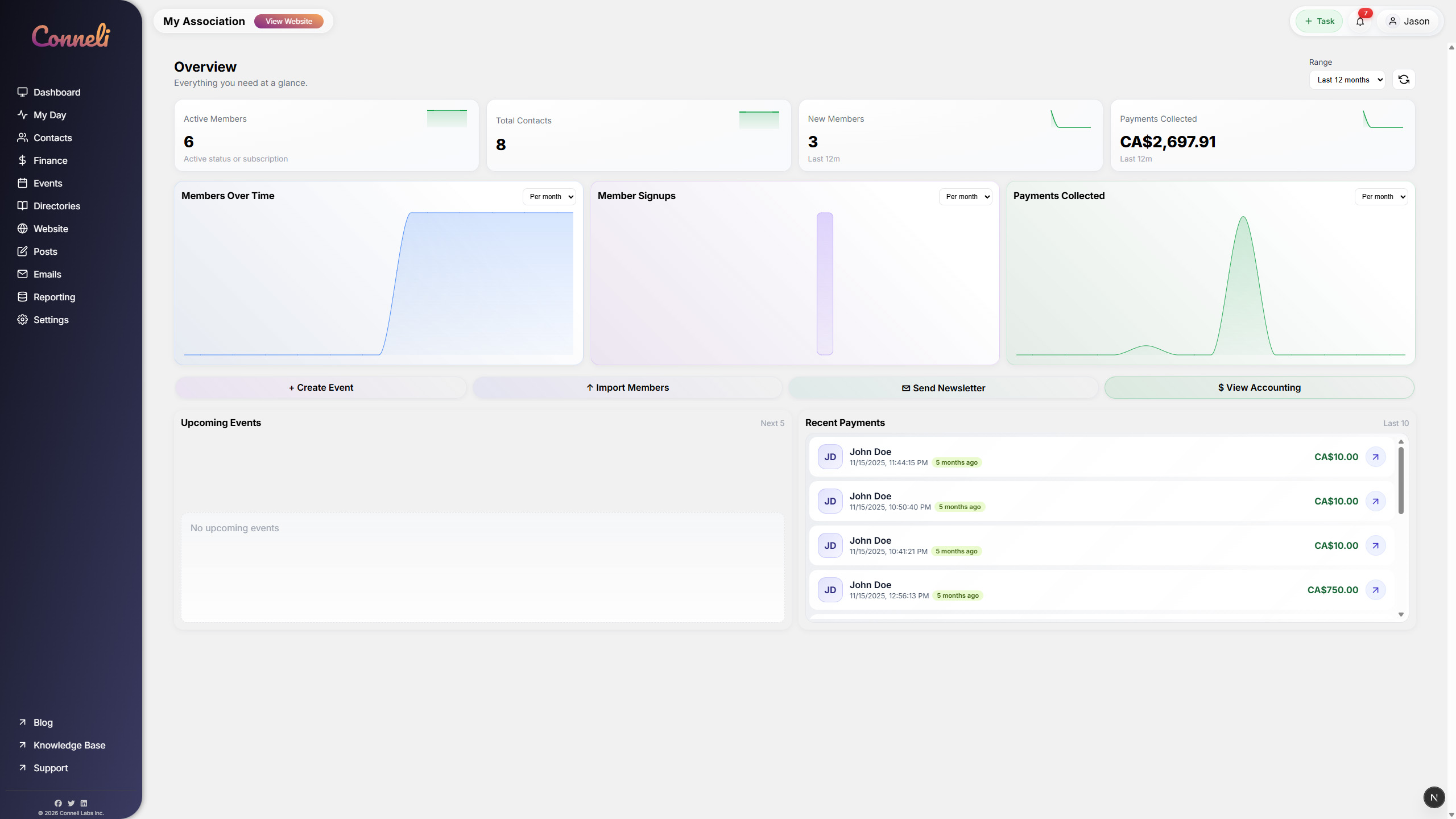Open the Jason user profile menu

[1409, 21]
